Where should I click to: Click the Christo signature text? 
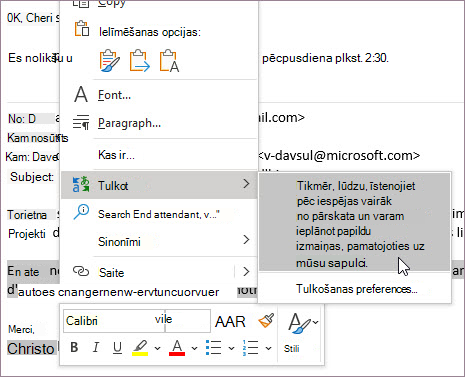pyautogui.click(x=31, y=349)
